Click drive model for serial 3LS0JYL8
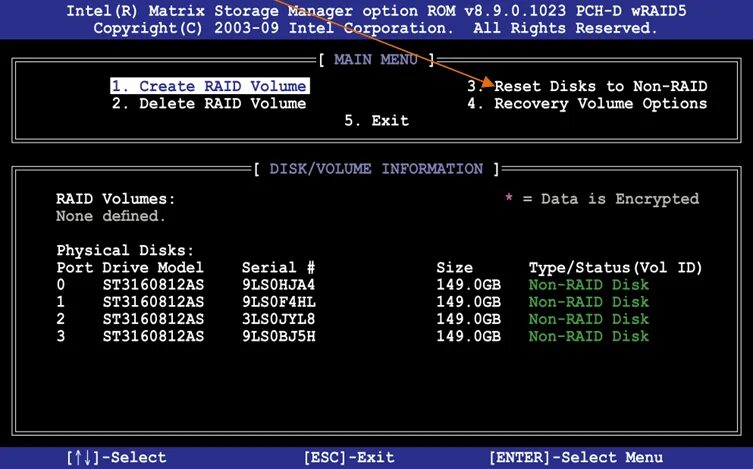This screenshot has height=469, width=753. click(153, 319)
